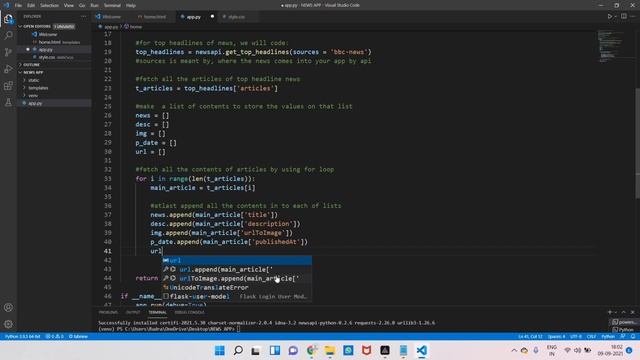Open the Search view in activity bar
The width and height of the screenshot is (640, 360).
(8, 36)
